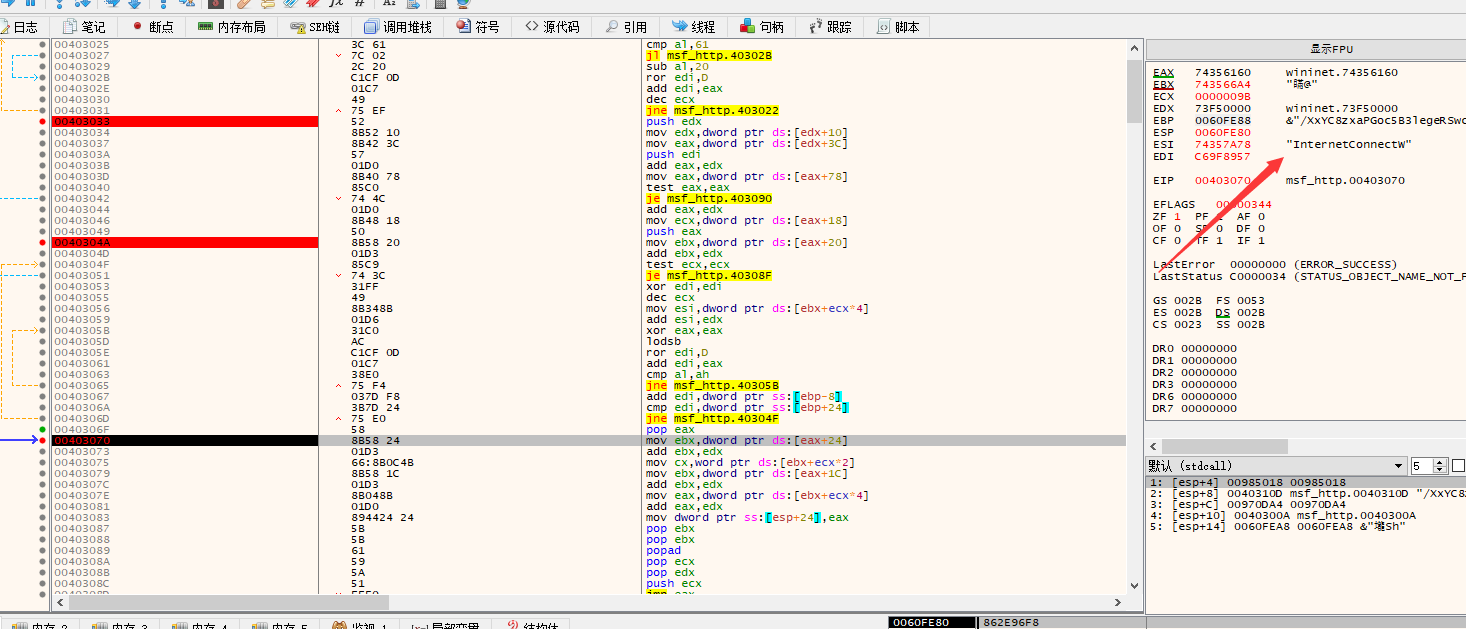Click left arrow of registers horizontal scrollbar

1152,446
